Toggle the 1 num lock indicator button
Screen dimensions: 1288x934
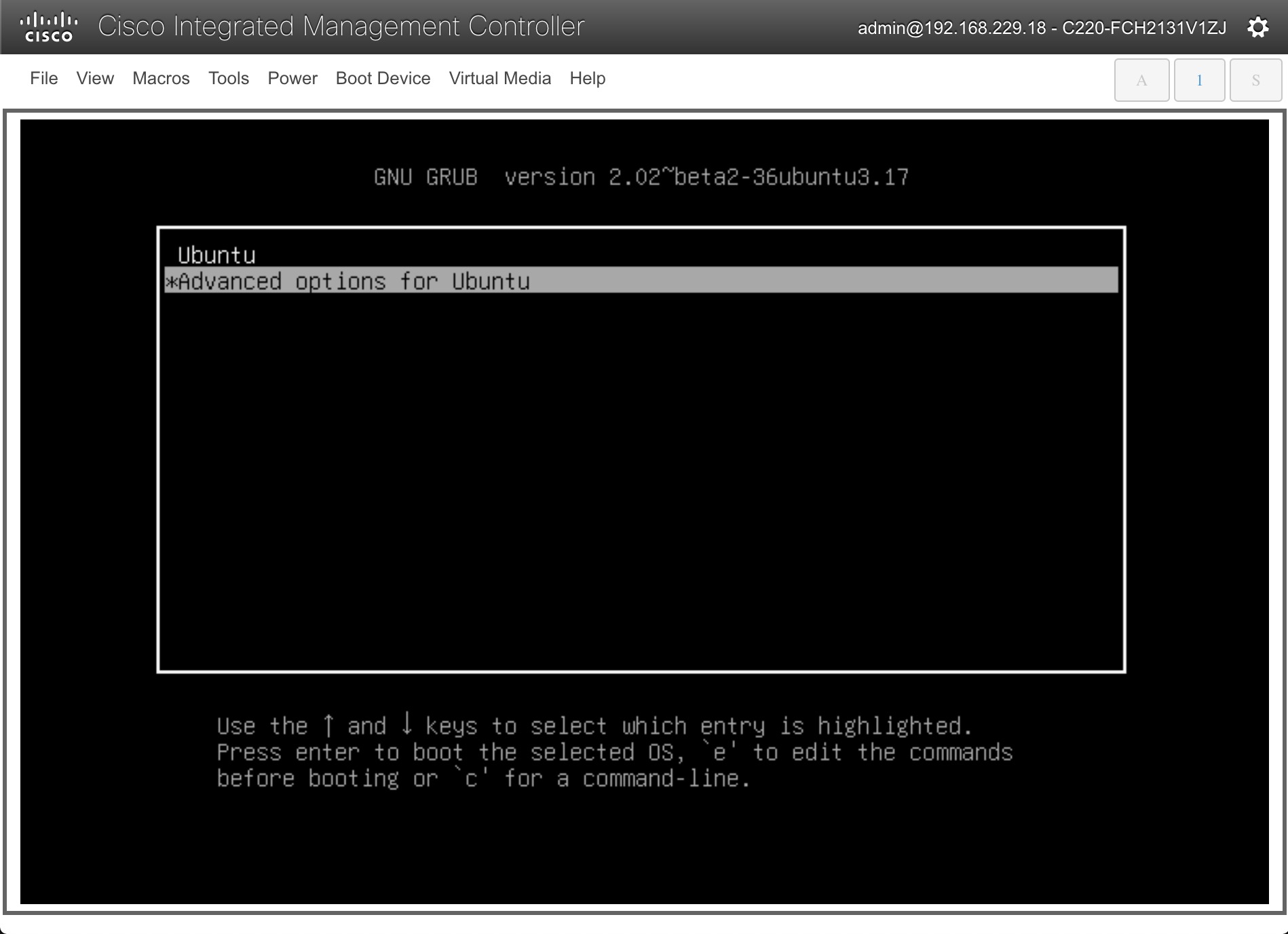pos(1199,80)
